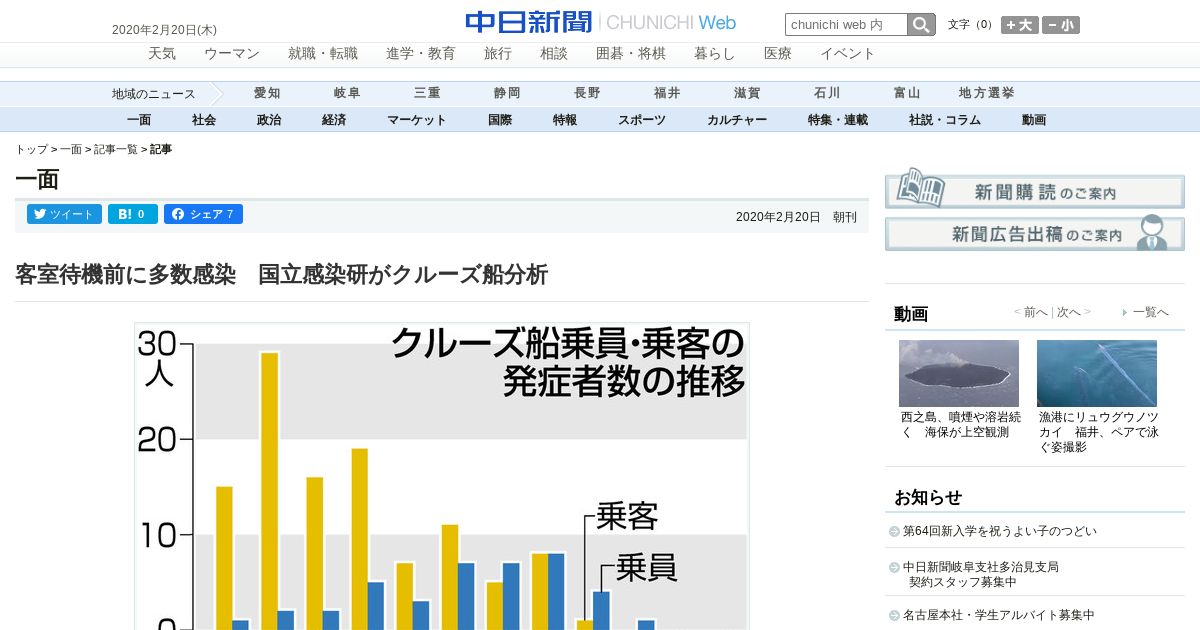This screenshot has width=1200, height=630.
Task: Select 石川 regional news
Action: coord(827,93)
